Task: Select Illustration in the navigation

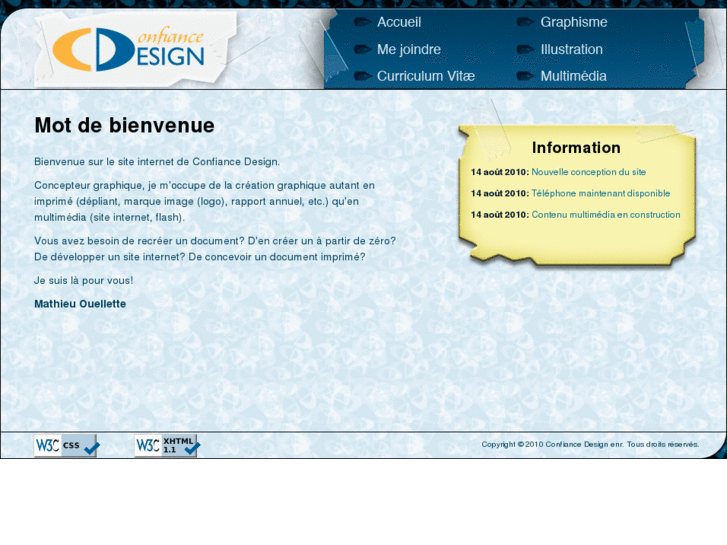Action: pyautogui.click(x=572, y=50)
